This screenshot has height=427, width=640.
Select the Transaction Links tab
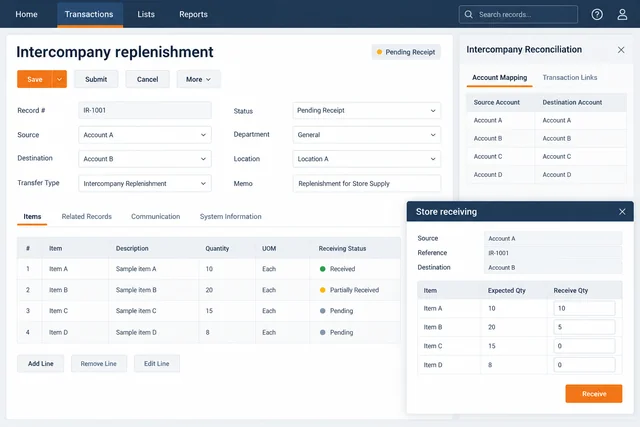point(570,78)
